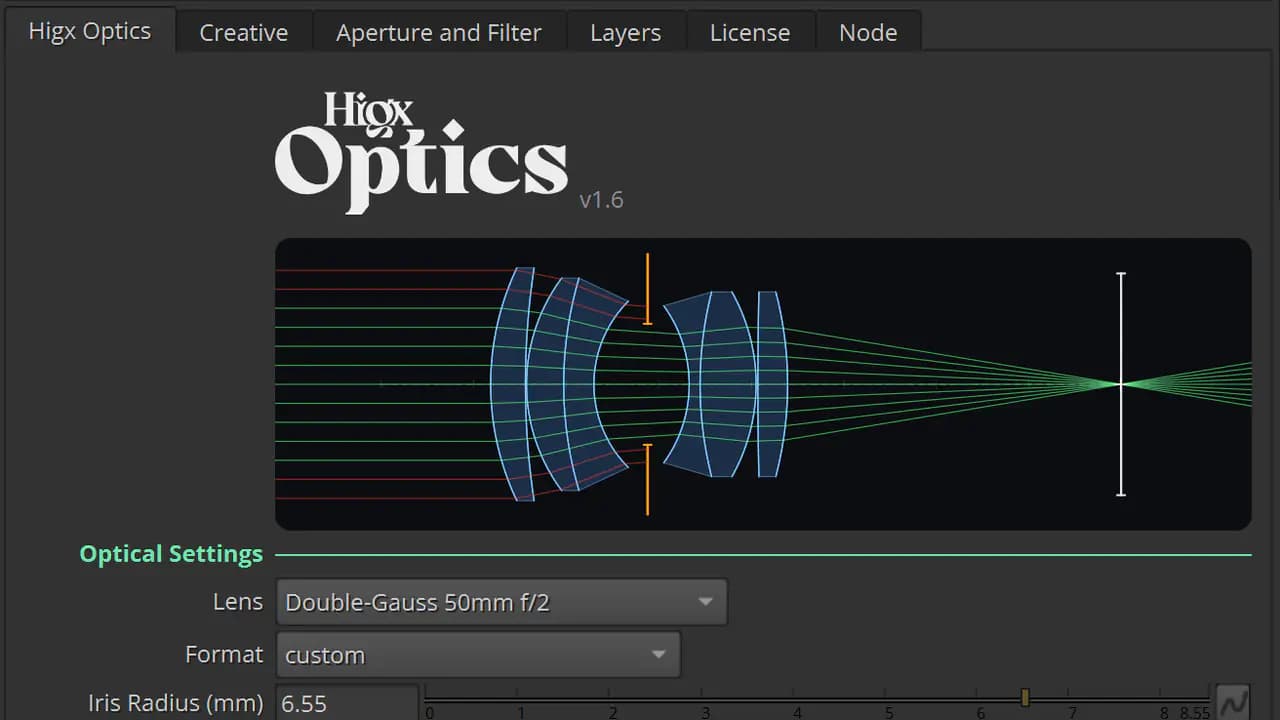1280x720 pixels.
Task: Expand the Format dropdown set to custom
Action: [x=478, y=655]
